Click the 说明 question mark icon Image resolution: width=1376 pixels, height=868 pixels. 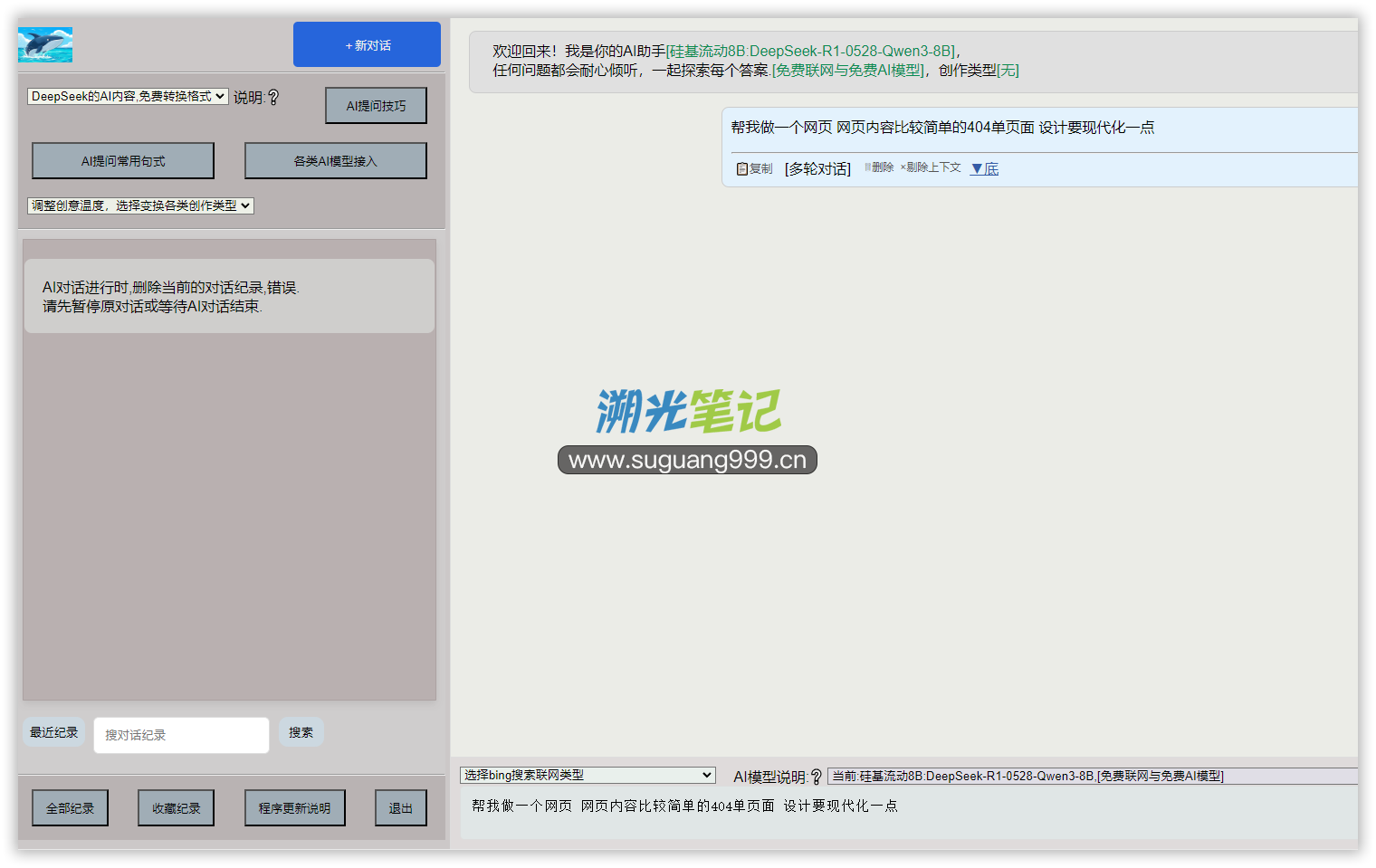pyautogui.click(x=273, y=97)
